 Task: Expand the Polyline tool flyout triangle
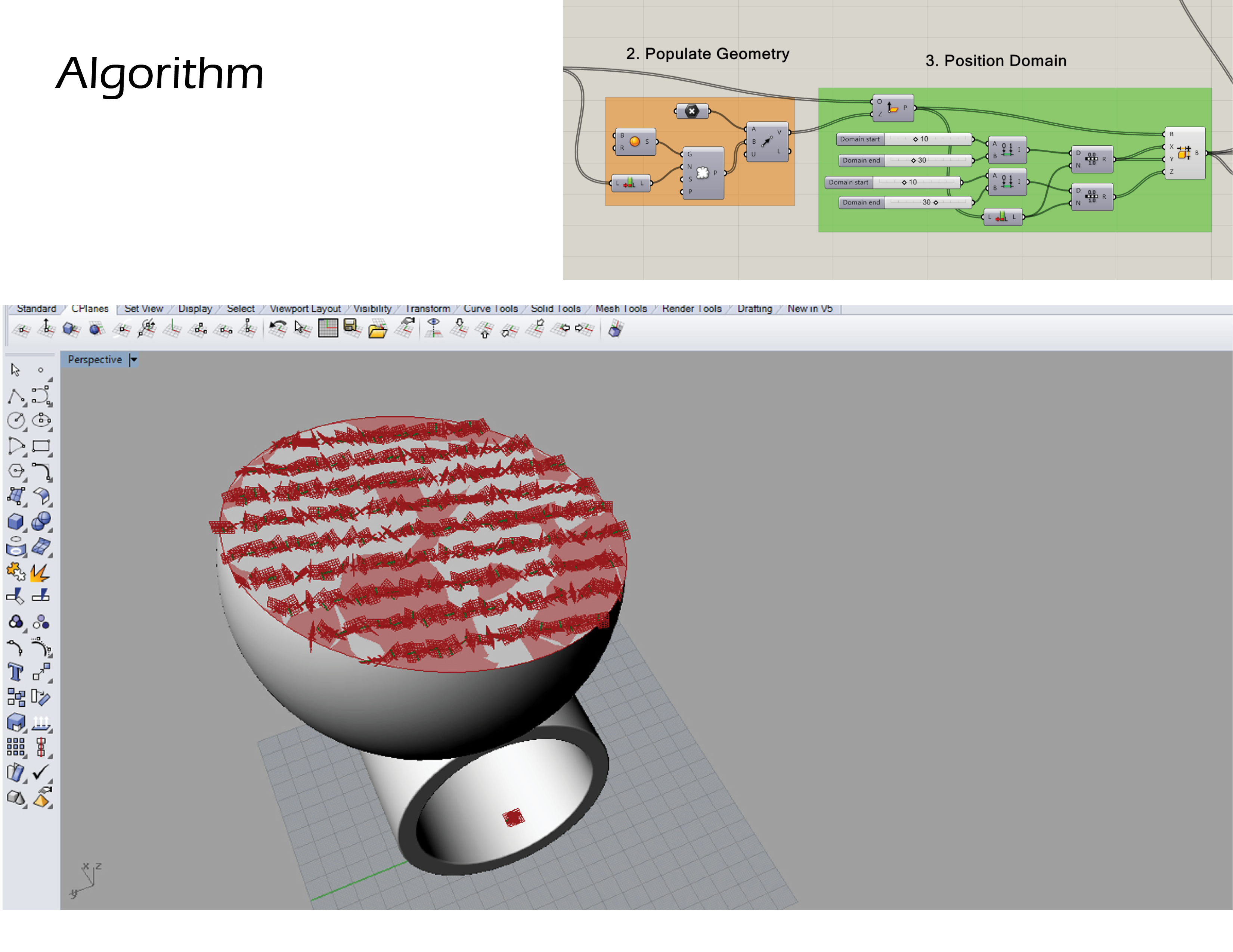25,405
